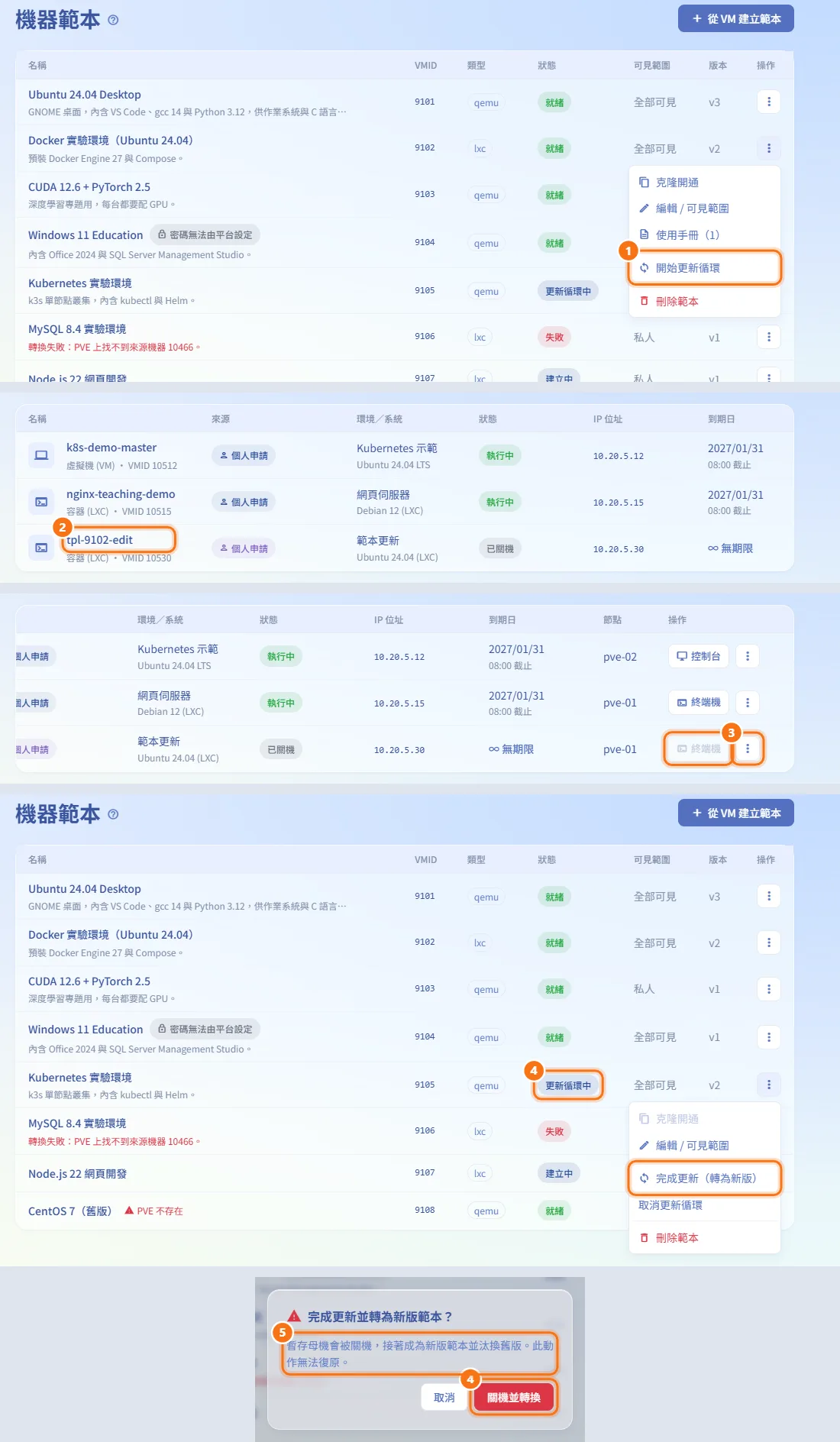Click 從 VM 建立範本 button above the upper list
This screenshot has height=1442, width=840.
point(736,19)
